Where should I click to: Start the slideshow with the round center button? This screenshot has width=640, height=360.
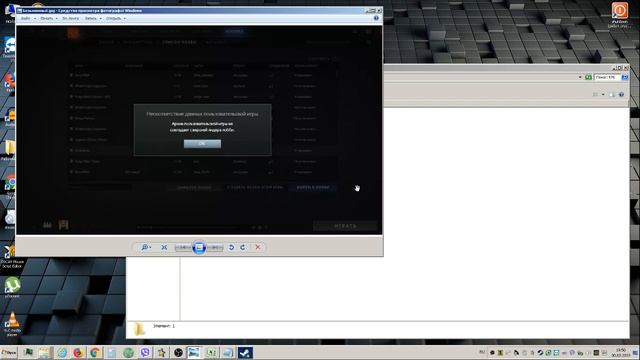199,247
